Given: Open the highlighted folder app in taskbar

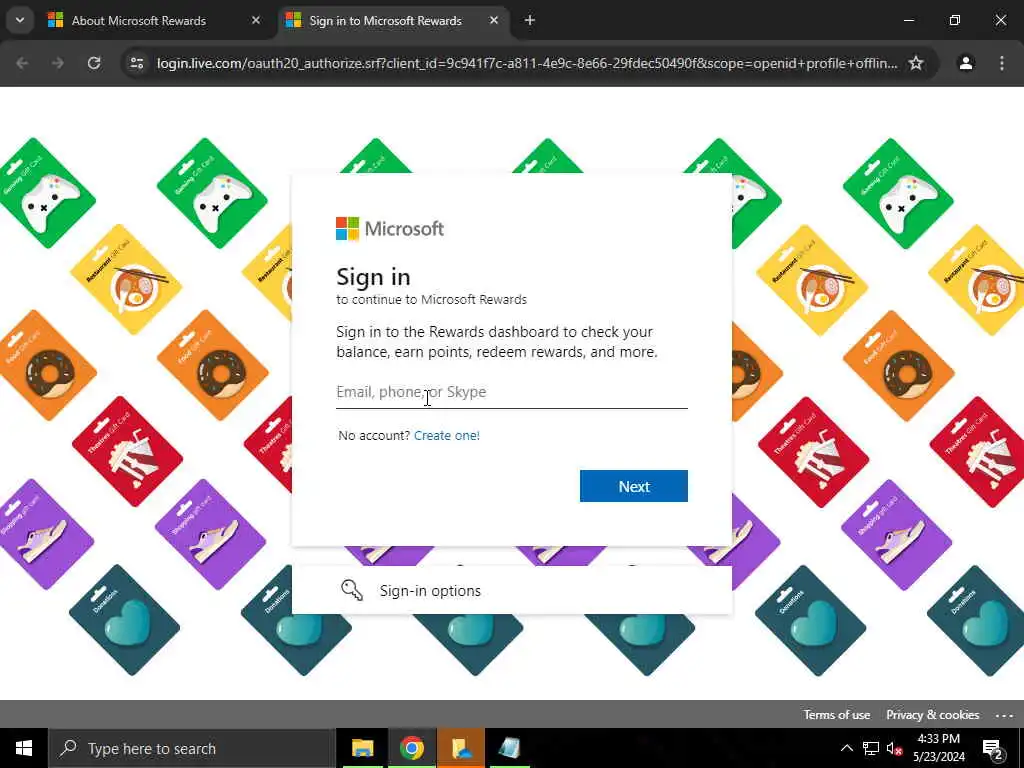Looking at the screenshot, I should pos(460,748).
